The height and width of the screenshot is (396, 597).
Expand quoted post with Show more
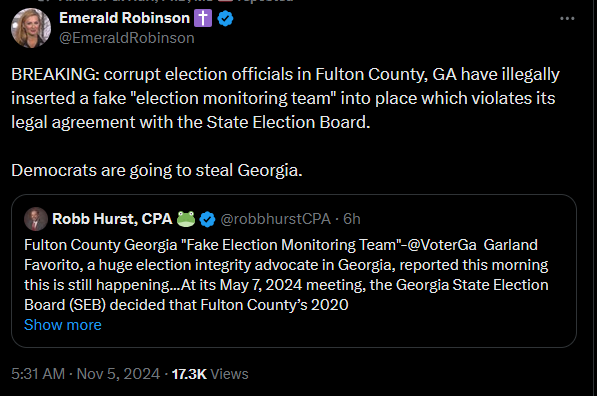point(63,325)
